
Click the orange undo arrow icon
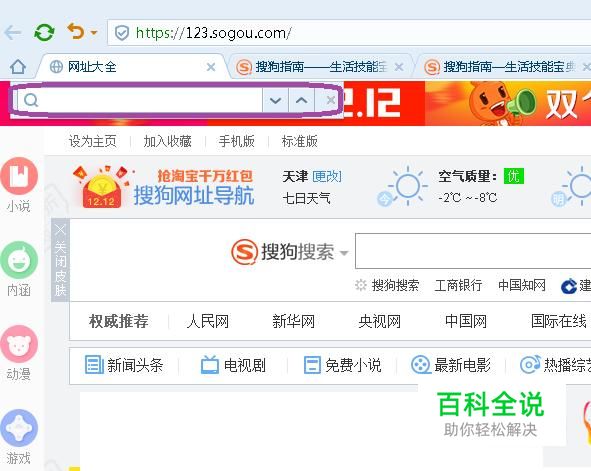click(x=76, y=31)
